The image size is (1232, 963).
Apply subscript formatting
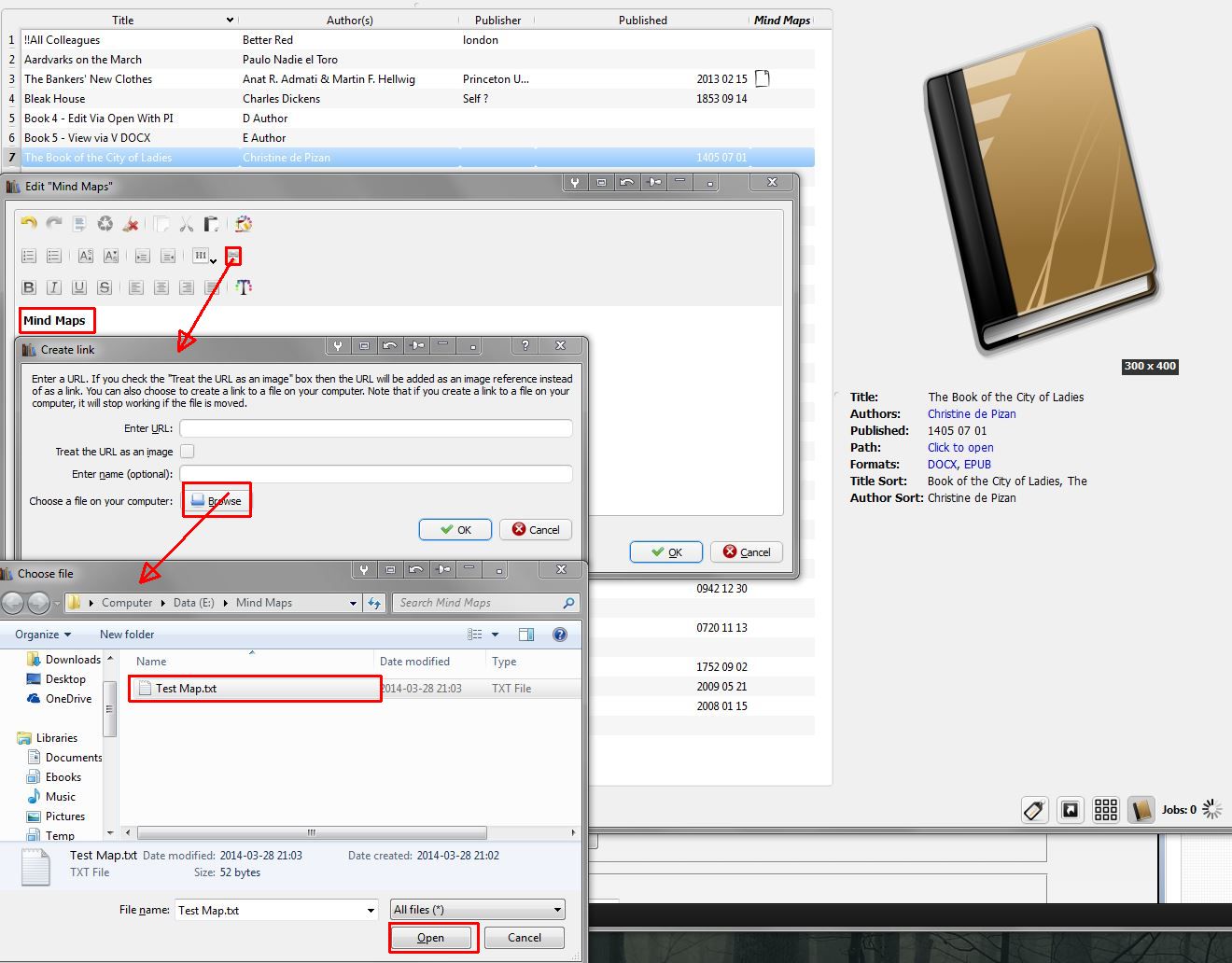tap(111, 256)
